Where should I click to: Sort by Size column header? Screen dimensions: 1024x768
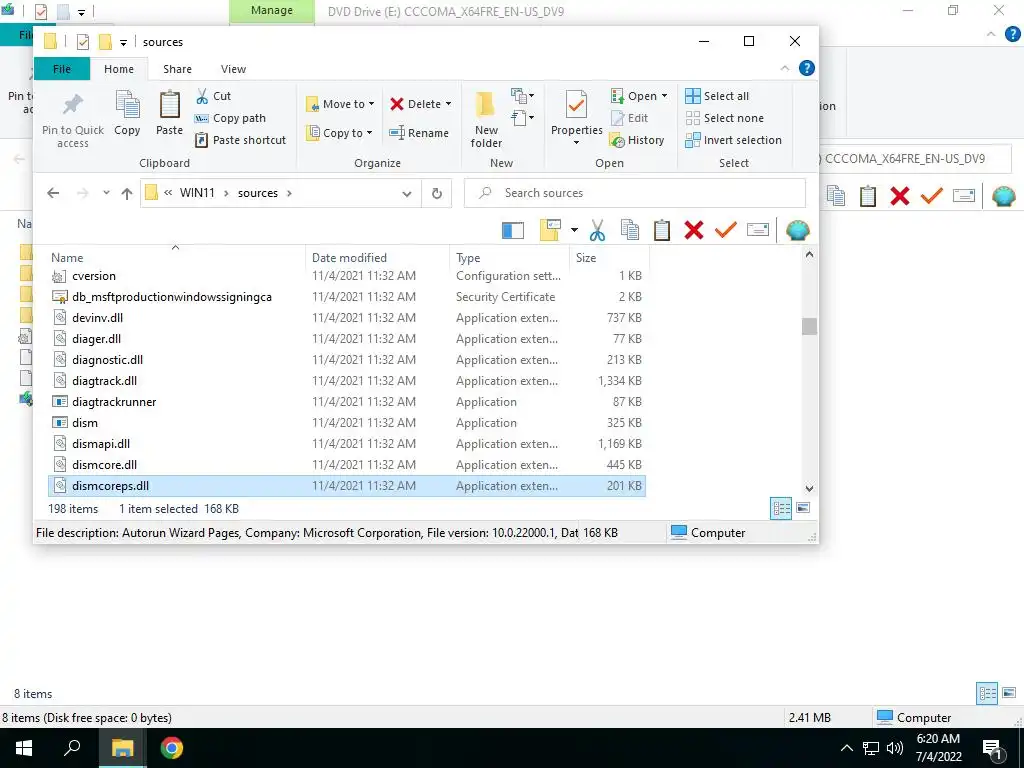(609, 257)
